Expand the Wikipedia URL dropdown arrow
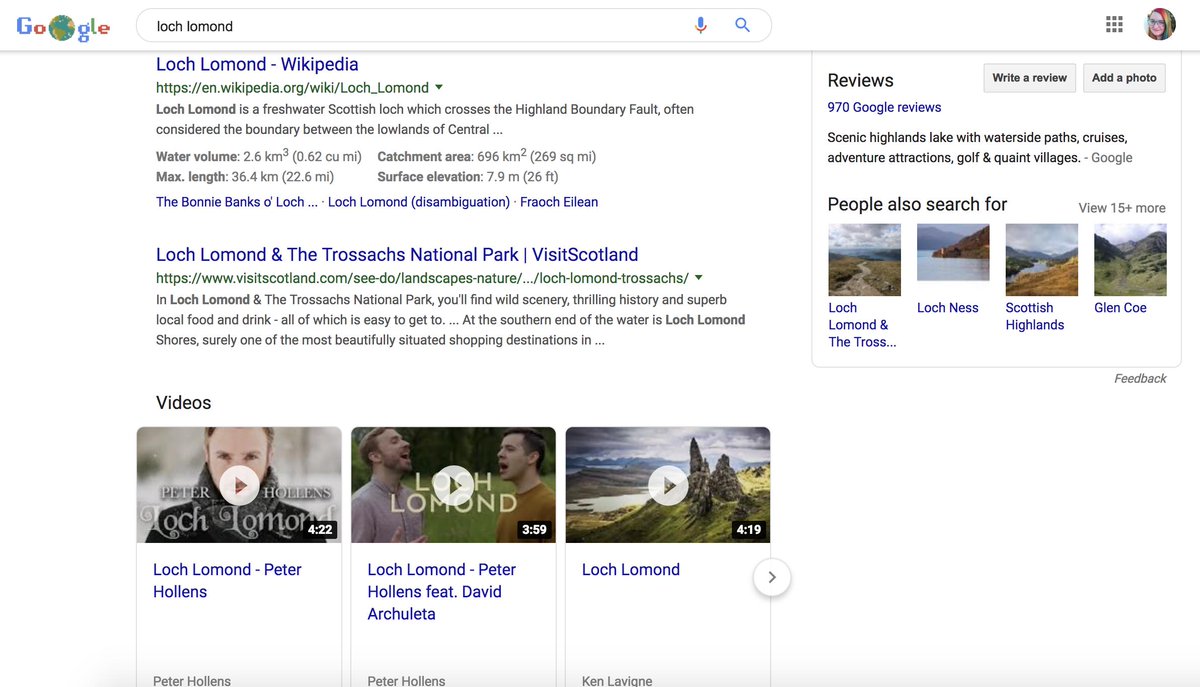The image size is (1200, 687). (x=439, y=88)
